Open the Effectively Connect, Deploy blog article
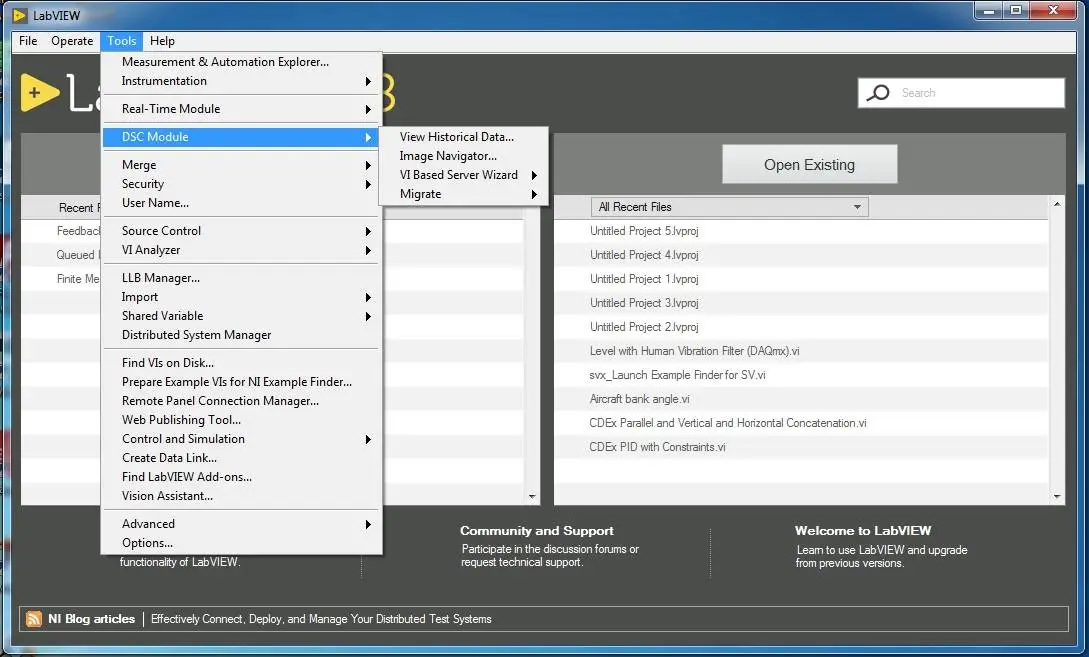The image size is (1089, 657). tap(321, 619)
